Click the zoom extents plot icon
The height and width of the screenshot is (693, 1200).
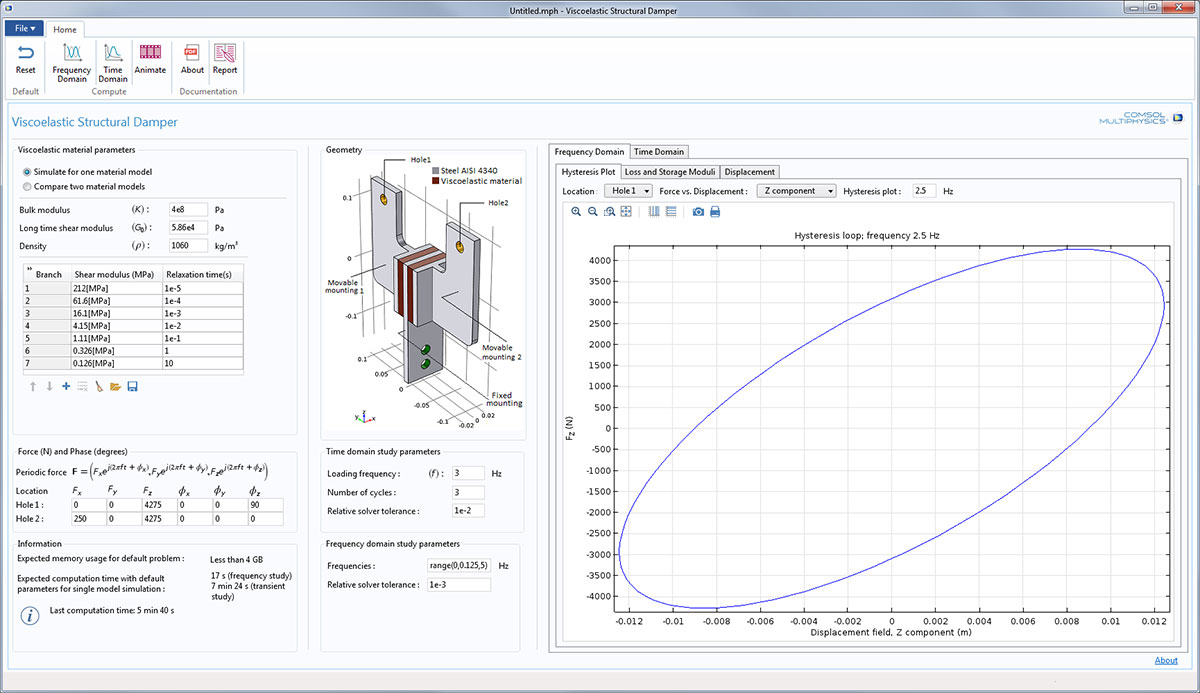point(626,212)
